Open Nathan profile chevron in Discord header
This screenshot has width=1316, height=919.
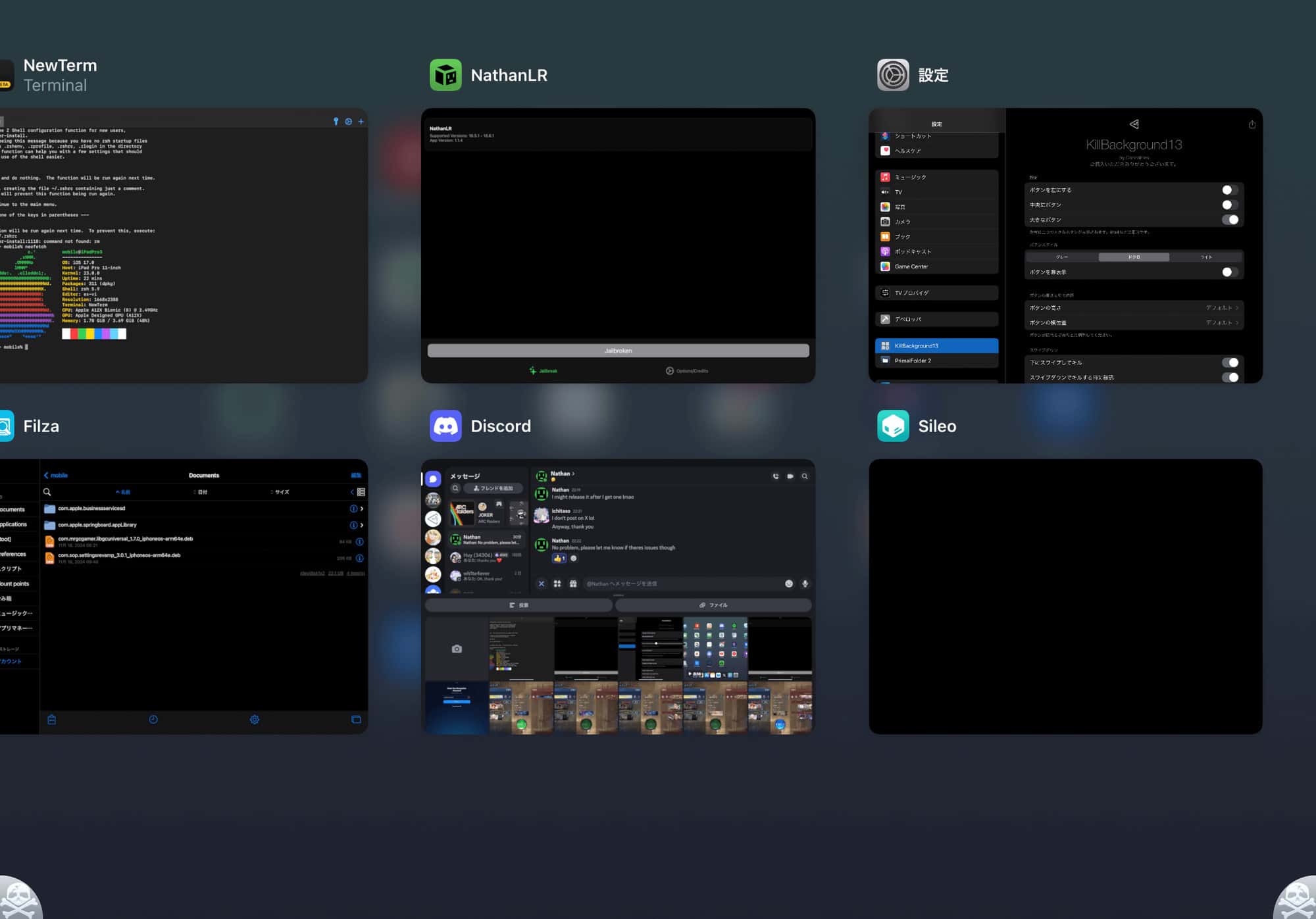coord(573,474)
